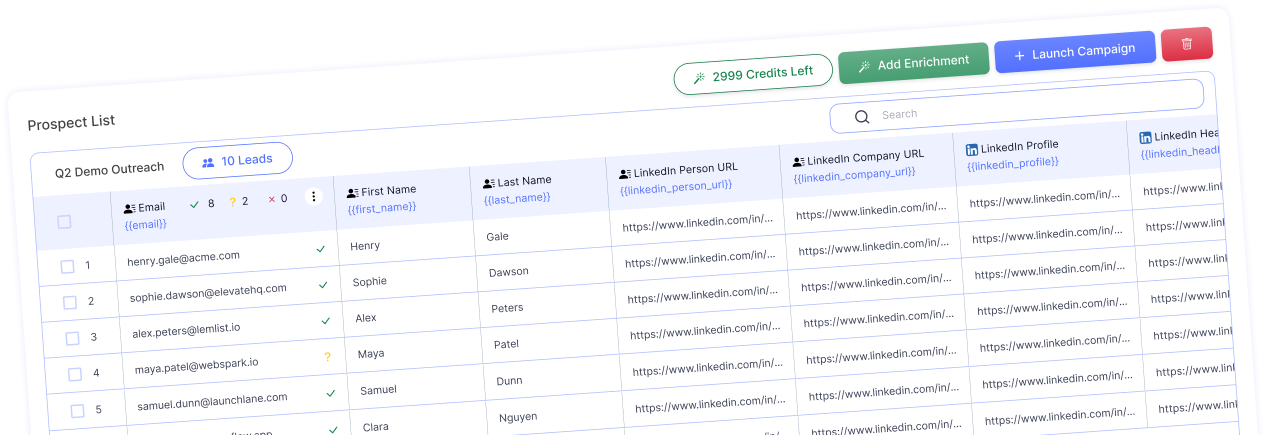Click LinkedIn Person URL column person icon
This screenshot has width=1276, height=435.
625,174
